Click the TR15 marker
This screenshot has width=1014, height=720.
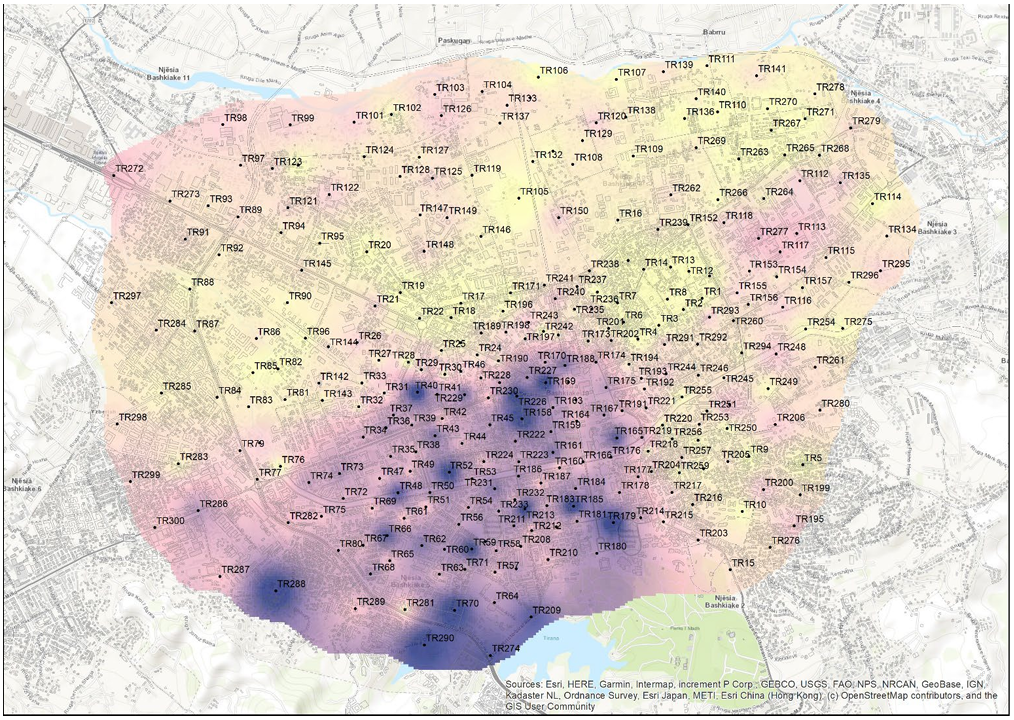[731, 569]
